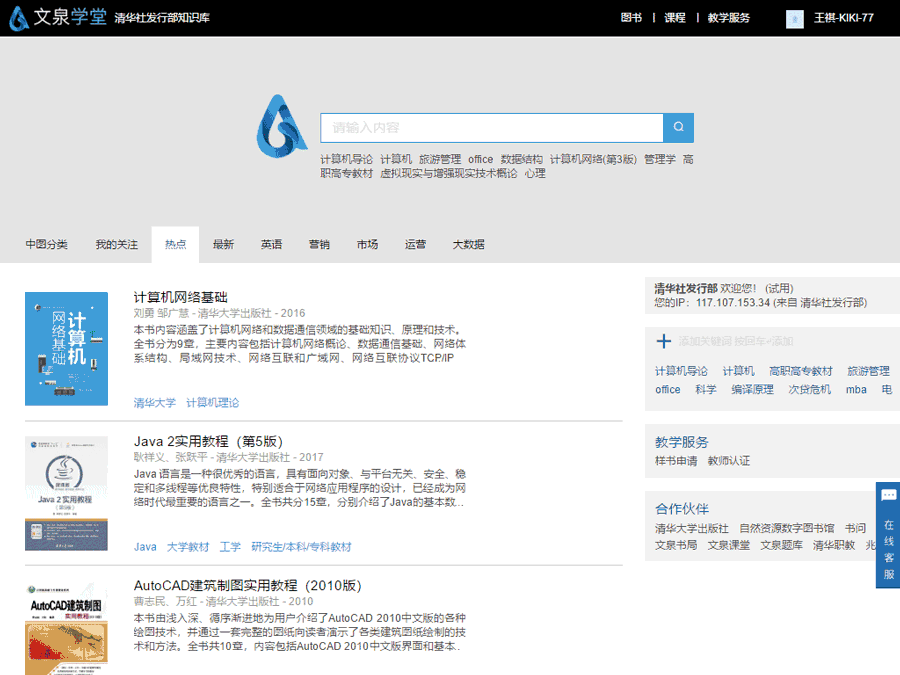Viewport: 900px width, 675px height.
Task: Click hot keyword 心理 under search box
Action: (x=535, y=173)
